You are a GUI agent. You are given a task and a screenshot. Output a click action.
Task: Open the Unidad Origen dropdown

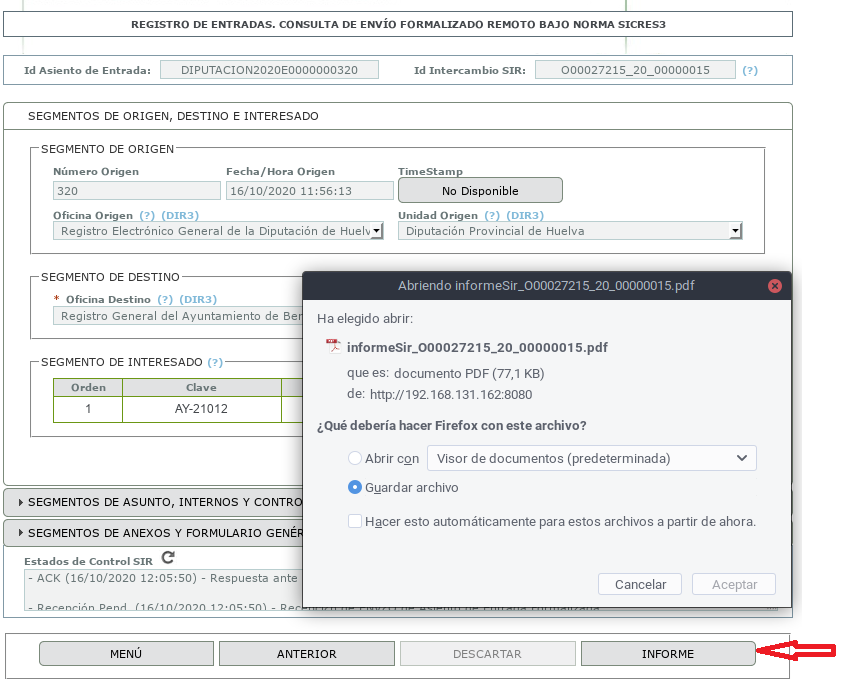(x=570, y=231)
